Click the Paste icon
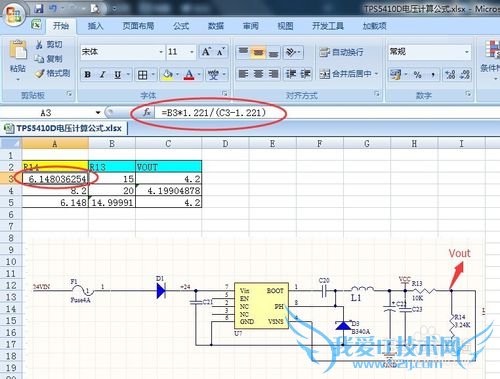 (x=18, y=51)
